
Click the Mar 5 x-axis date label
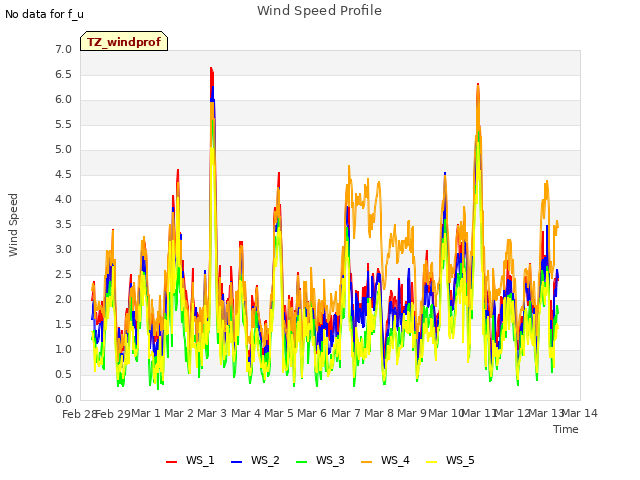279,413
